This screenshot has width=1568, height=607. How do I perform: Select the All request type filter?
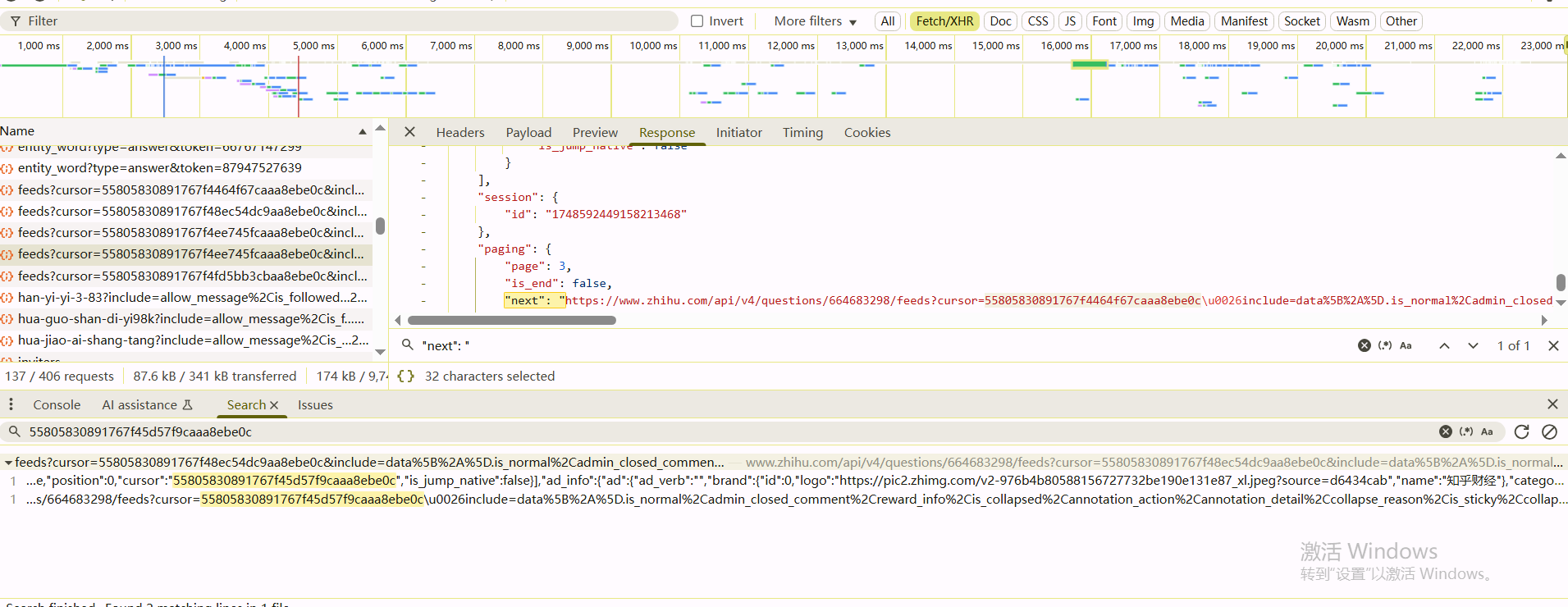(x=887, y=21)
